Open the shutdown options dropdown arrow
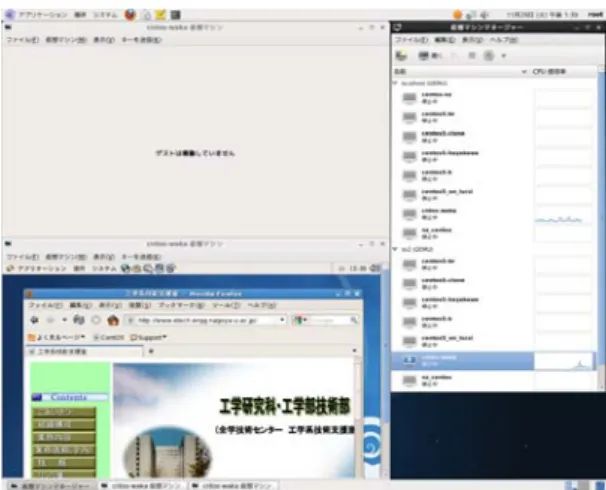606x490 pixels. point(503,56)
